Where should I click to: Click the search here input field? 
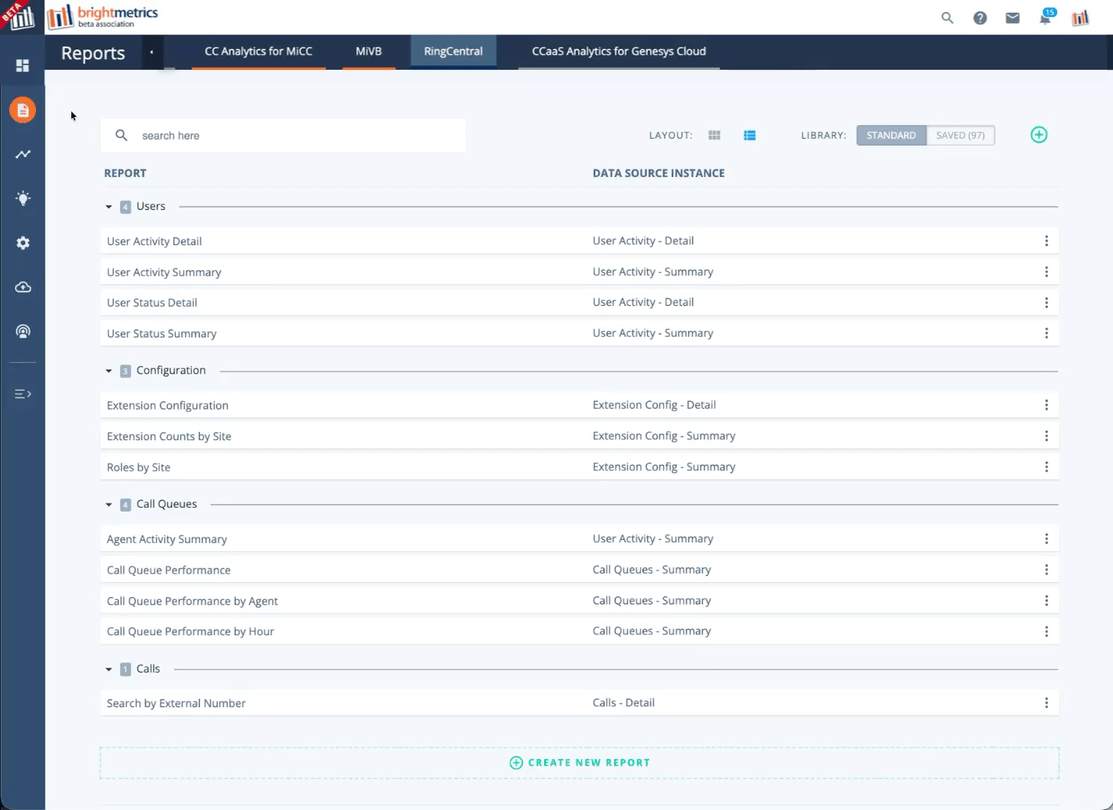click(x=283, y=135)
